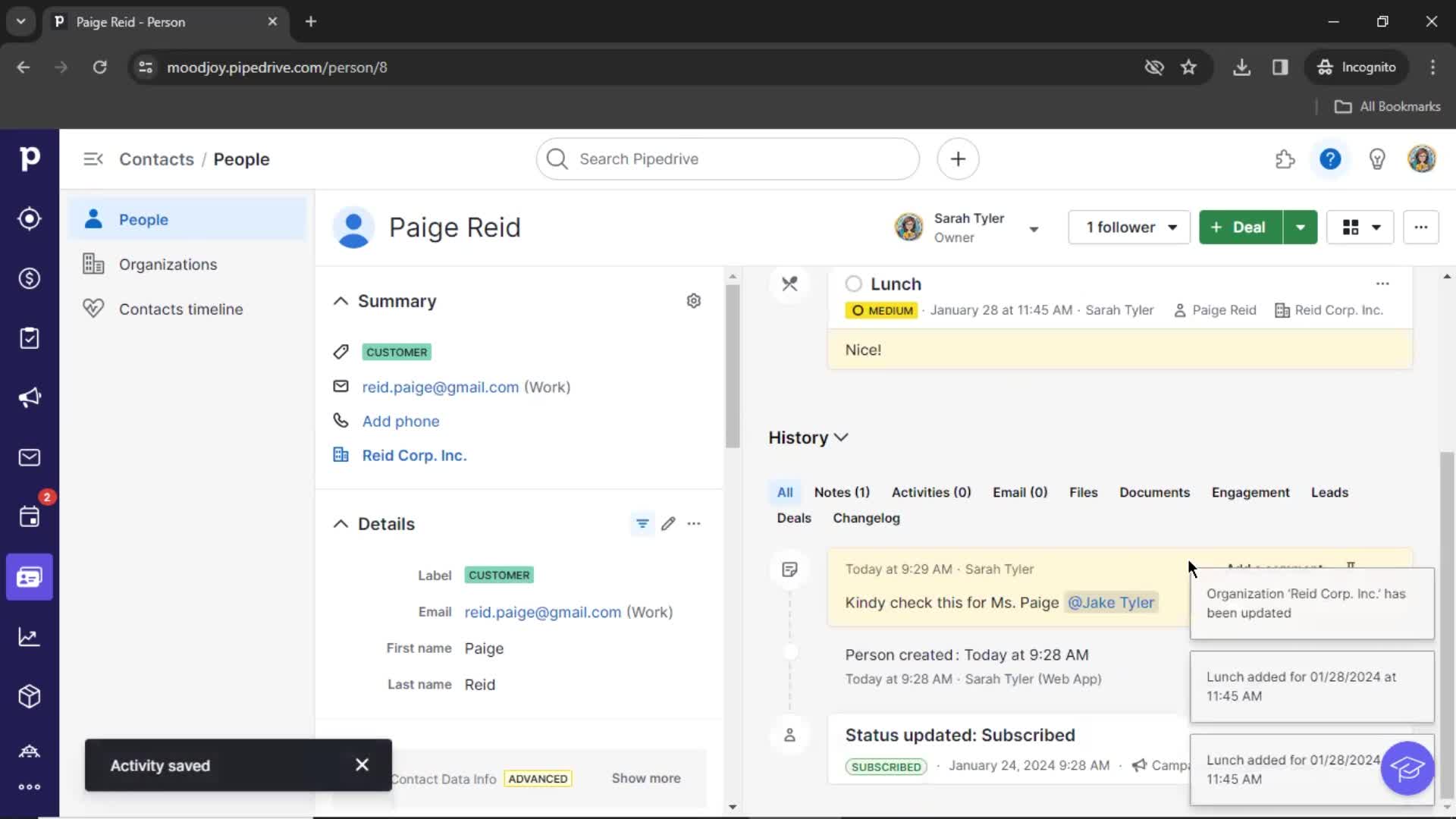The image size is (1456, 819).
Task: Open Mail envelope icon in sidebar
Action: tap(30, 457)
